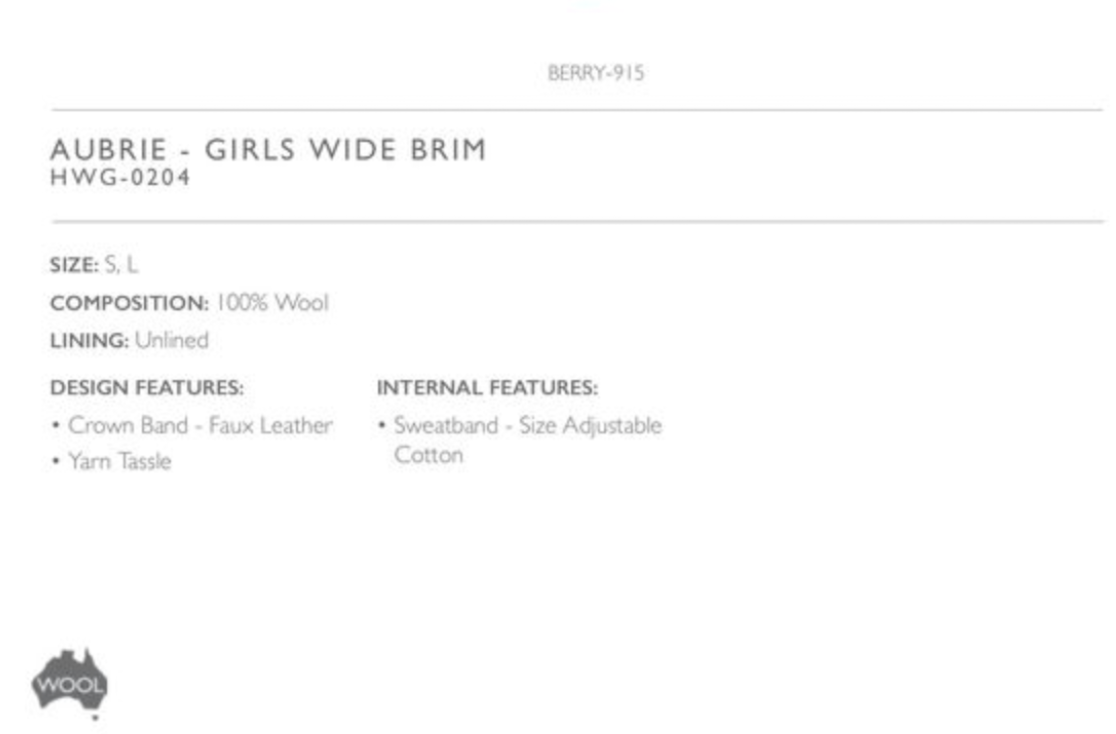Click the small dot beneath the Wool logo

[95, 718]
